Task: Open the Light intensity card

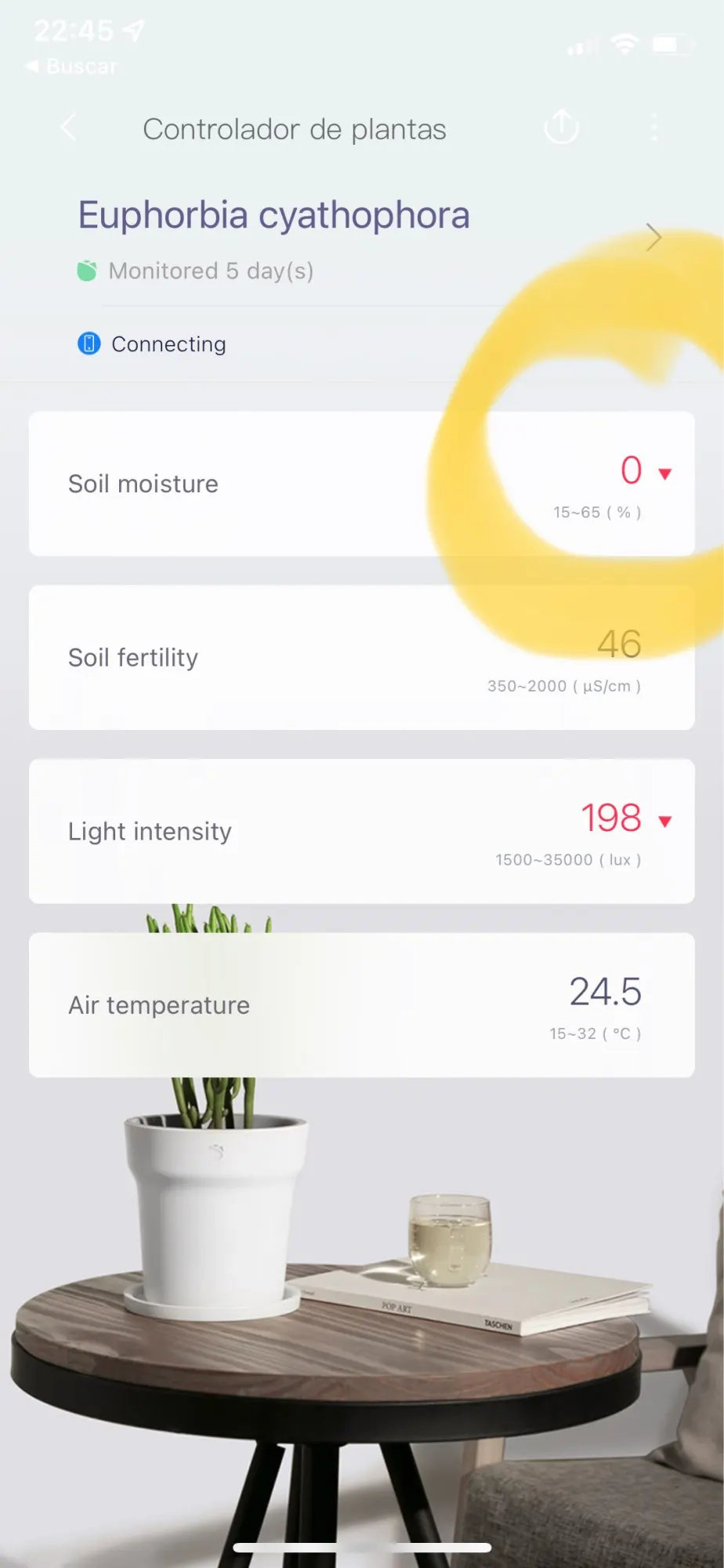Action: pyautogui.click(x=360, y=831)
